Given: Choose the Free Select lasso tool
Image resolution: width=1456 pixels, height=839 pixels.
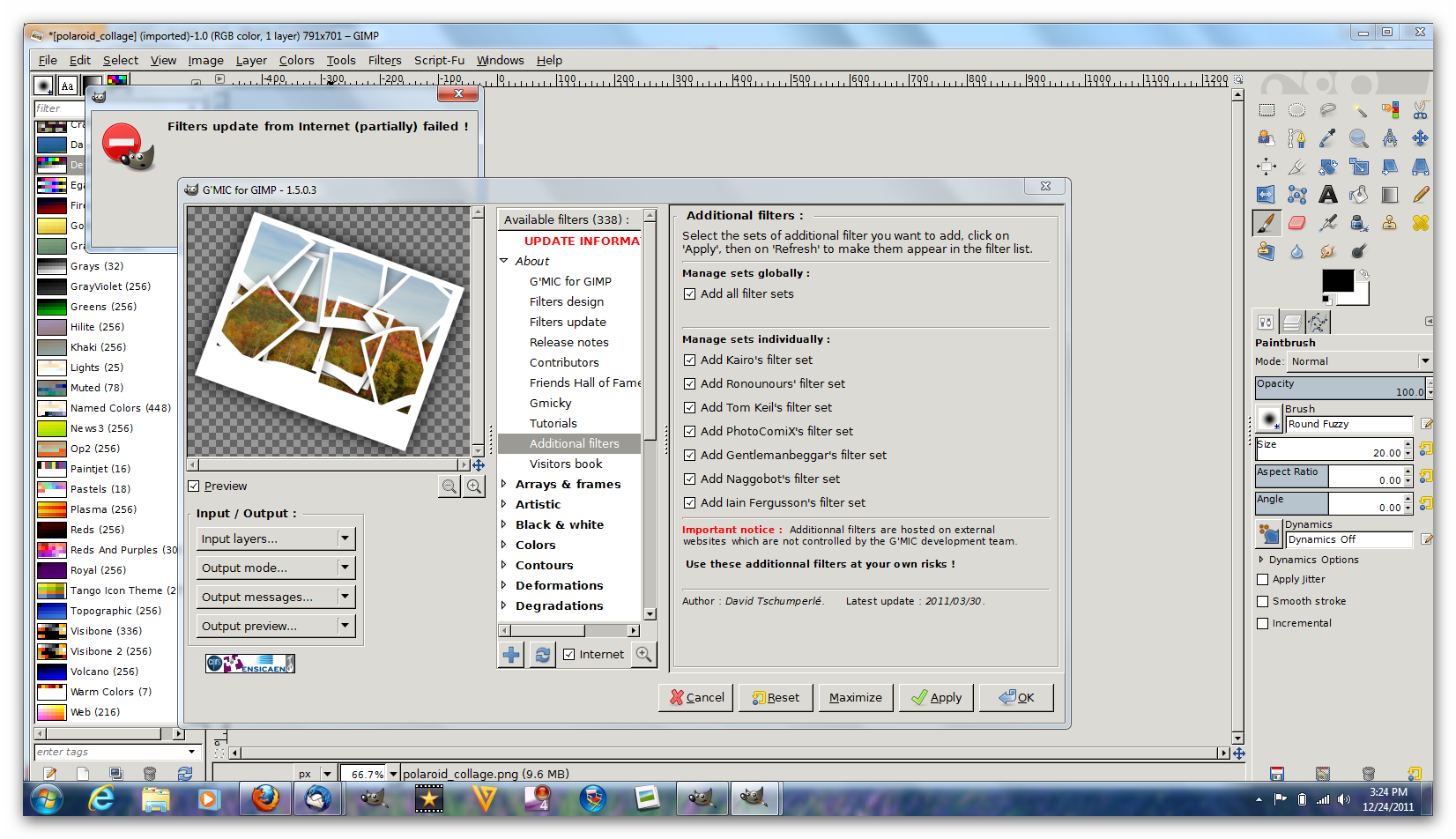Looking at the screenshot, I should click(1327, 110).
